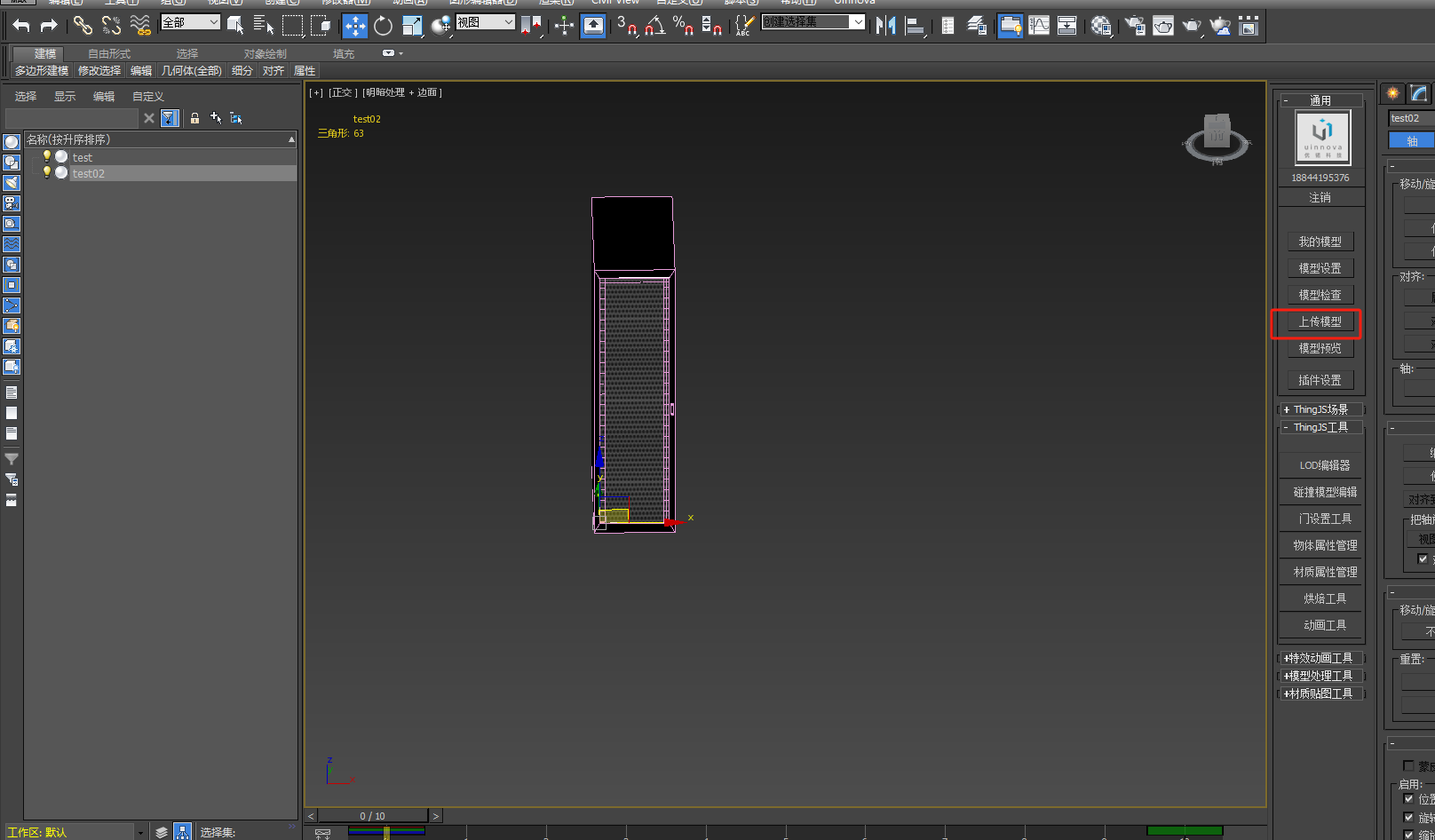Switch to the 对象绘制 ribbon tab
Viewport: 1435px width, 840px height.
265,54
